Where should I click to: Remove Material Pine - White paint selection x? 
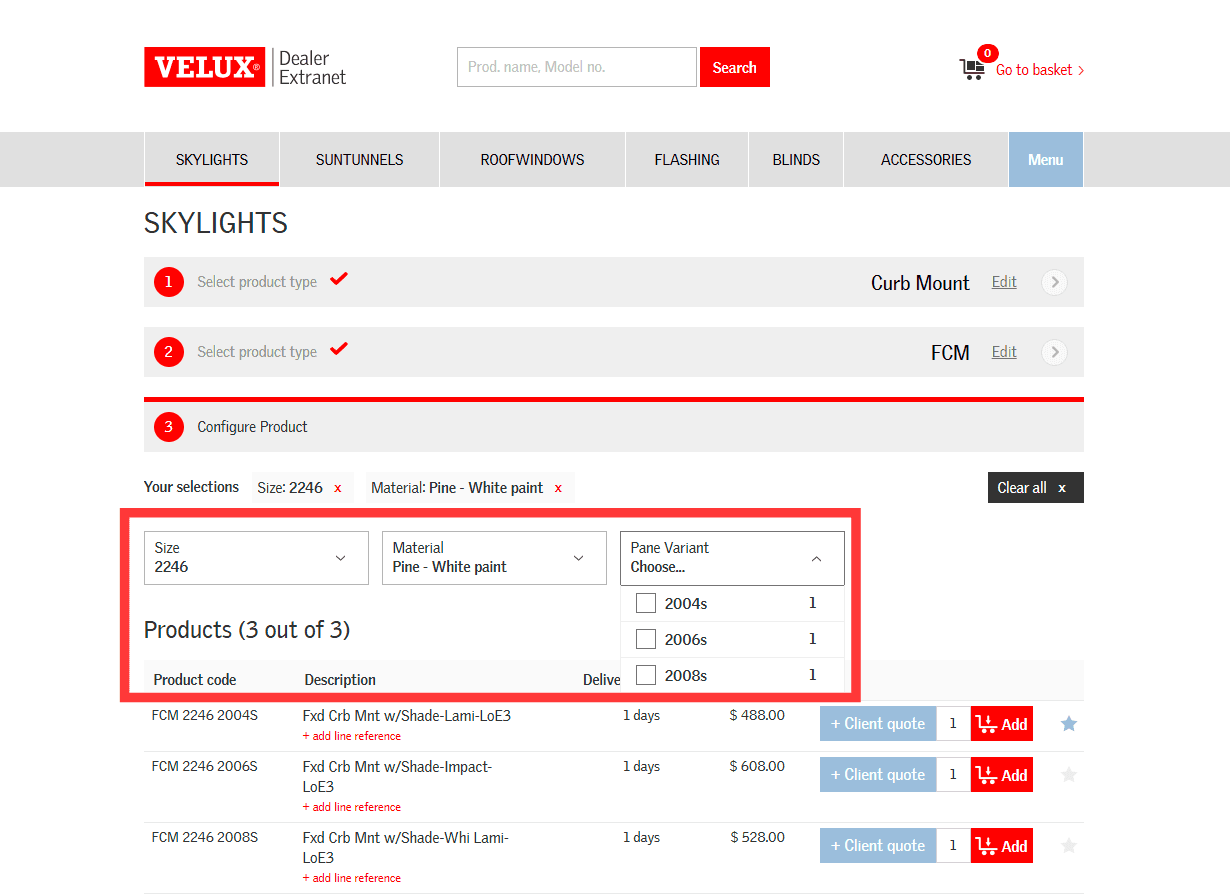558,488
